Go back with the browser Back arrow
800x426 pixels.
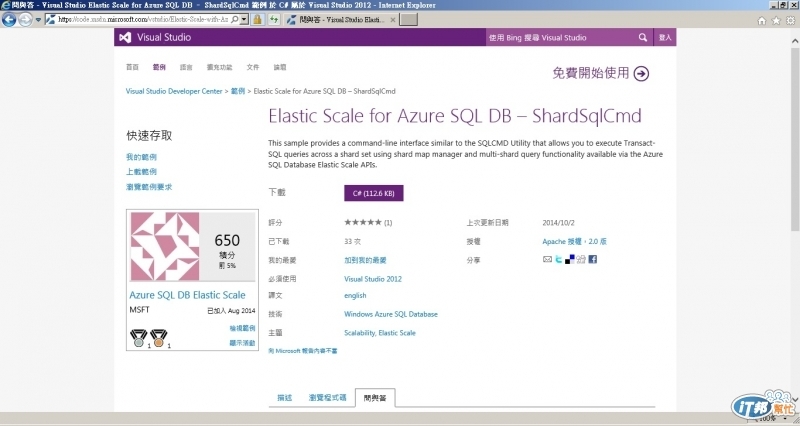[9, 19]
